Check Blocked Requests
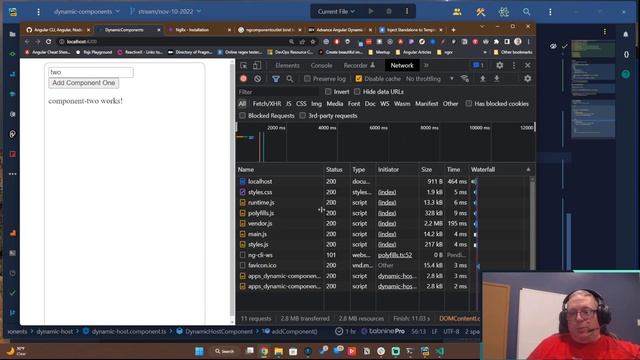Screen dimensions: 640x360 [x=242, y=116]
